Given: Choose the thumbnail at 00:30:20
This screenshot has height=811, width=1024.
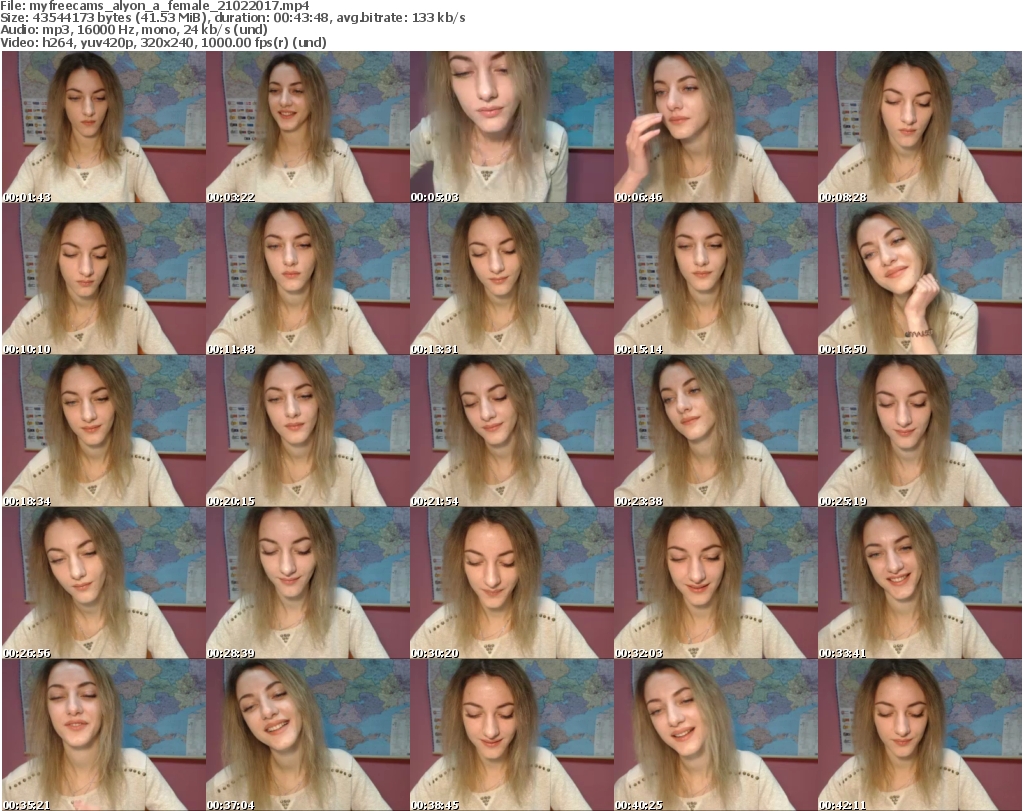Looking at the screenshot, I should point(512,583).
